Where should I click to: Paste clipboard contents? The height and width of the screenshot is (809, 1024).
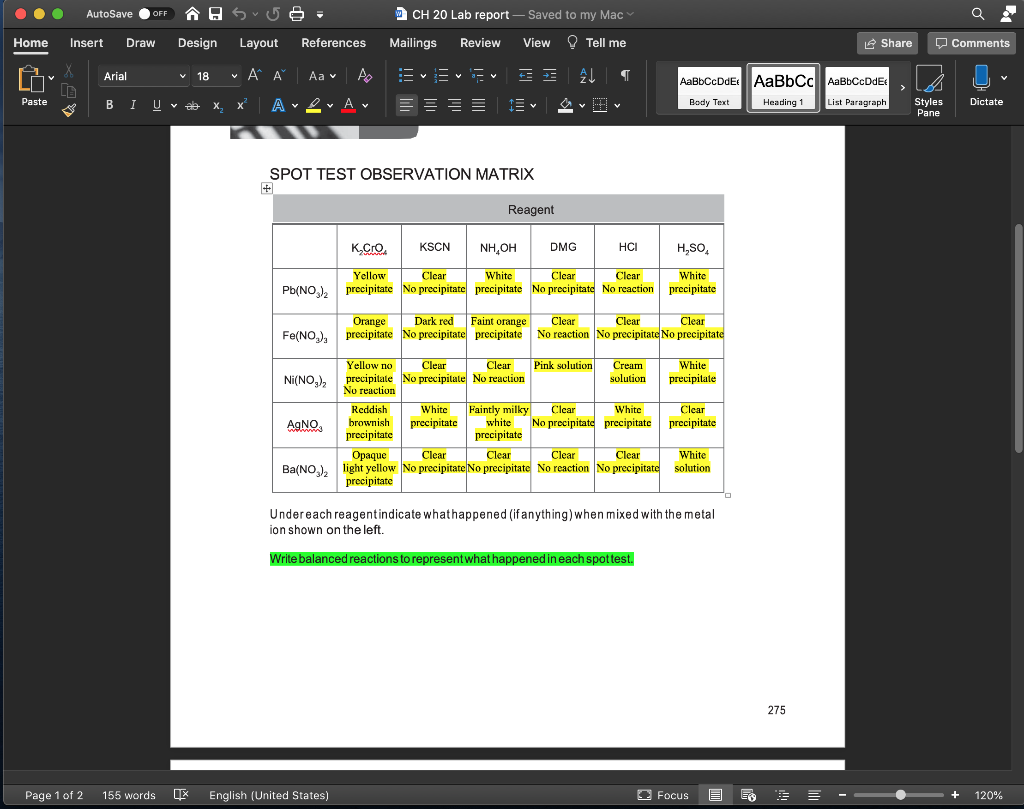pos(31,86)
